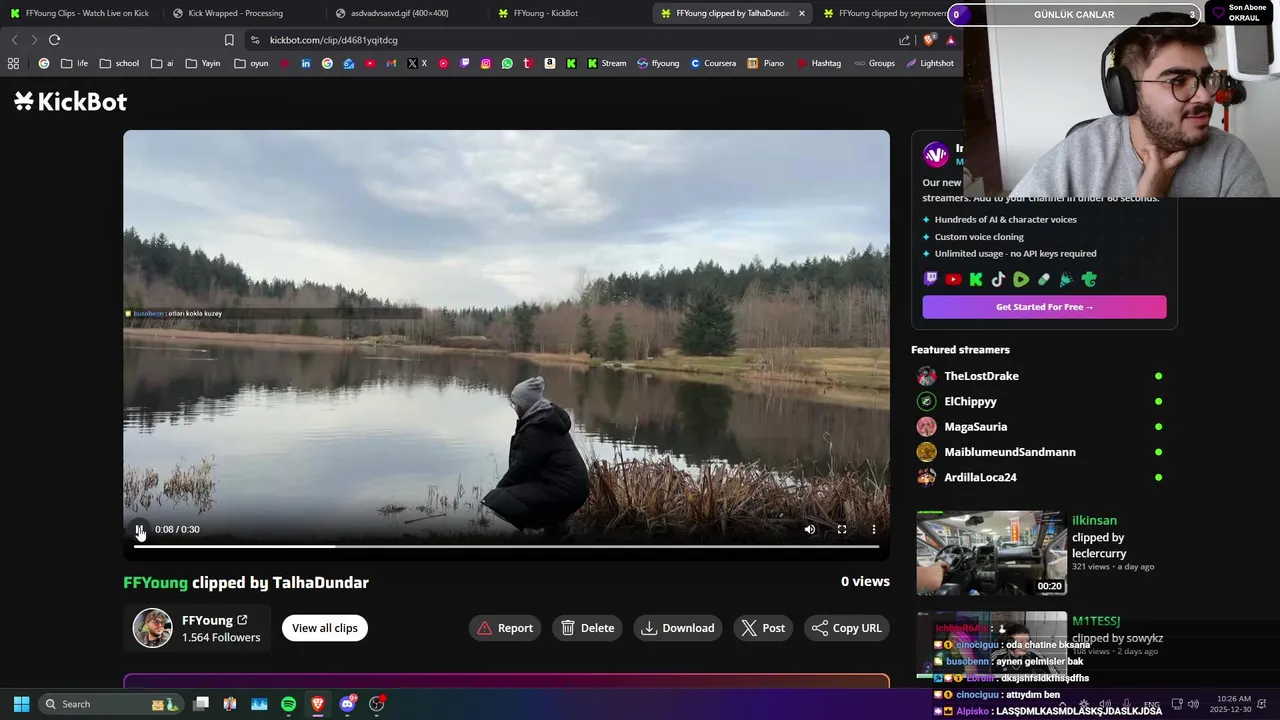Open Discord from the taskbar
The image size is (1280, 720).
click(x=347, y=704)
